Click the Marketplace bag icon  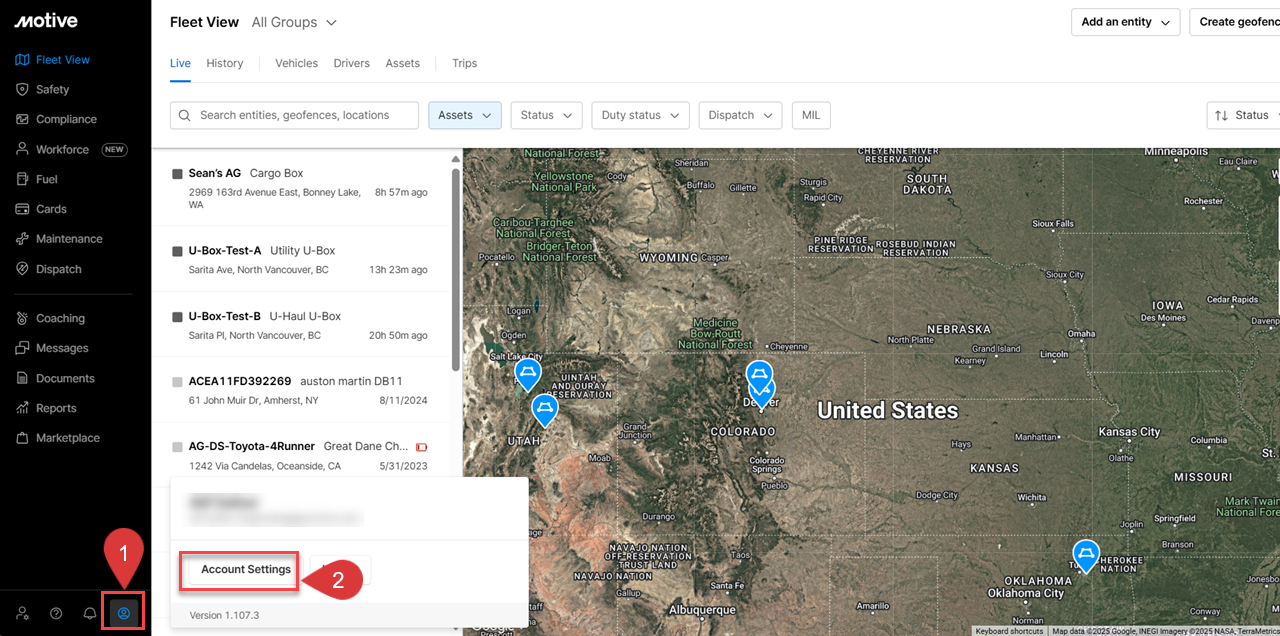pos(23,438)
